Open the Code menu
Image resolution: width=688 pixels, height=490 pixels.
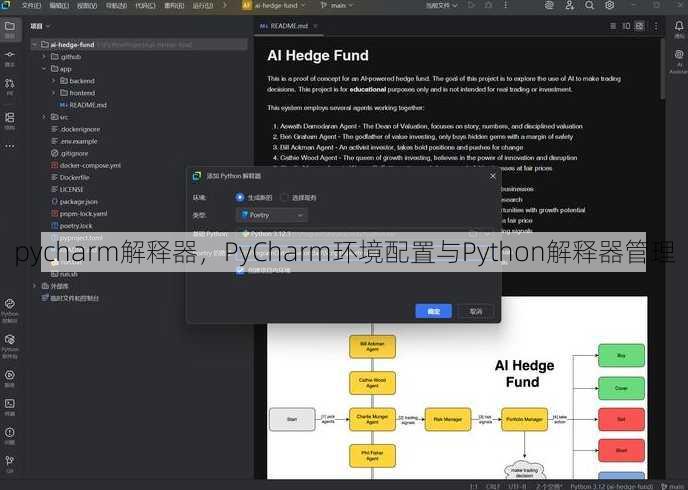tap(145, 6)
